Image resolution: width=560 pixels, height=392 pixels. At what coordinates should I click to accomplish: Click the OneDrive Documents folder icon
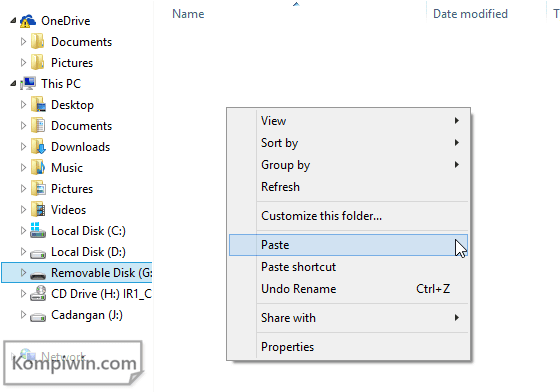(x=38, y=42)
